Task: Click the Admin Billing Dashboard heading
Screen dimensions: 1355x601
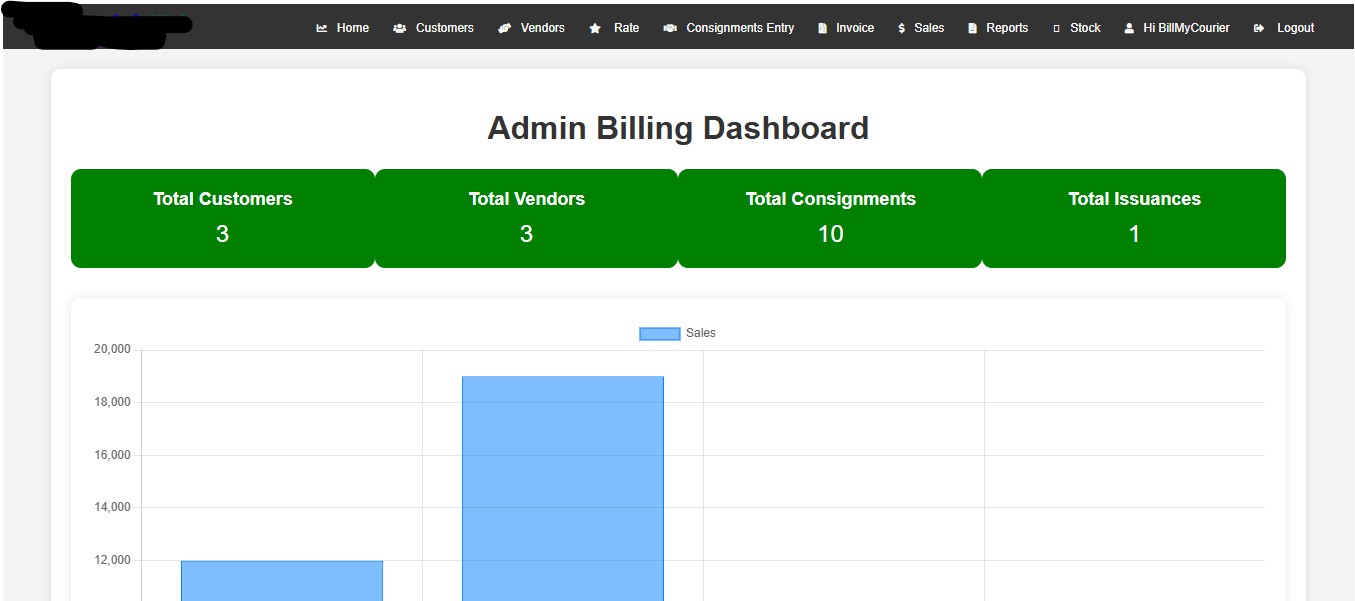Action: 678,128
